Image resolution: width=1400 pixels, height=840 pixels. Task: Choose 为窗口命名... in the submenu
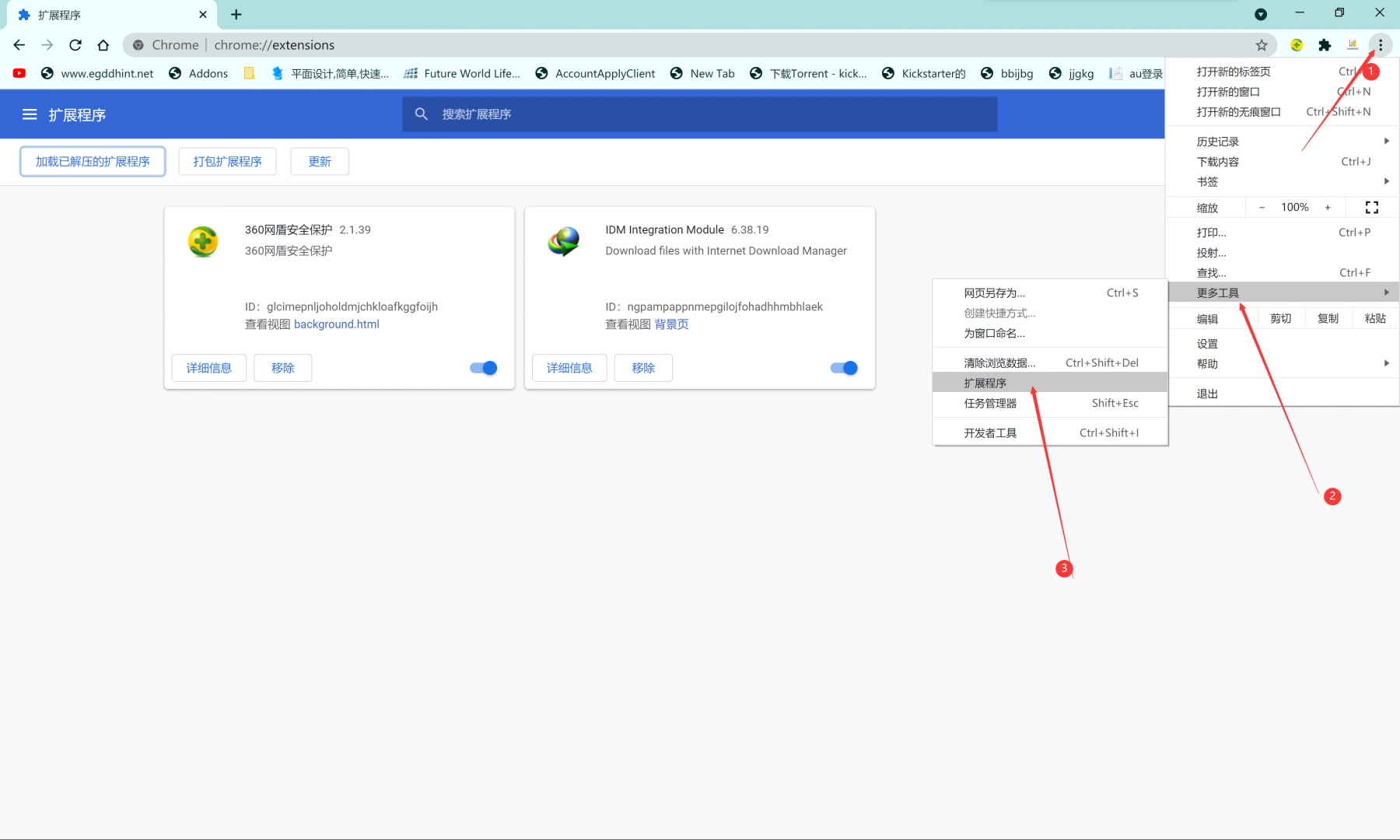coord(1050,333)
